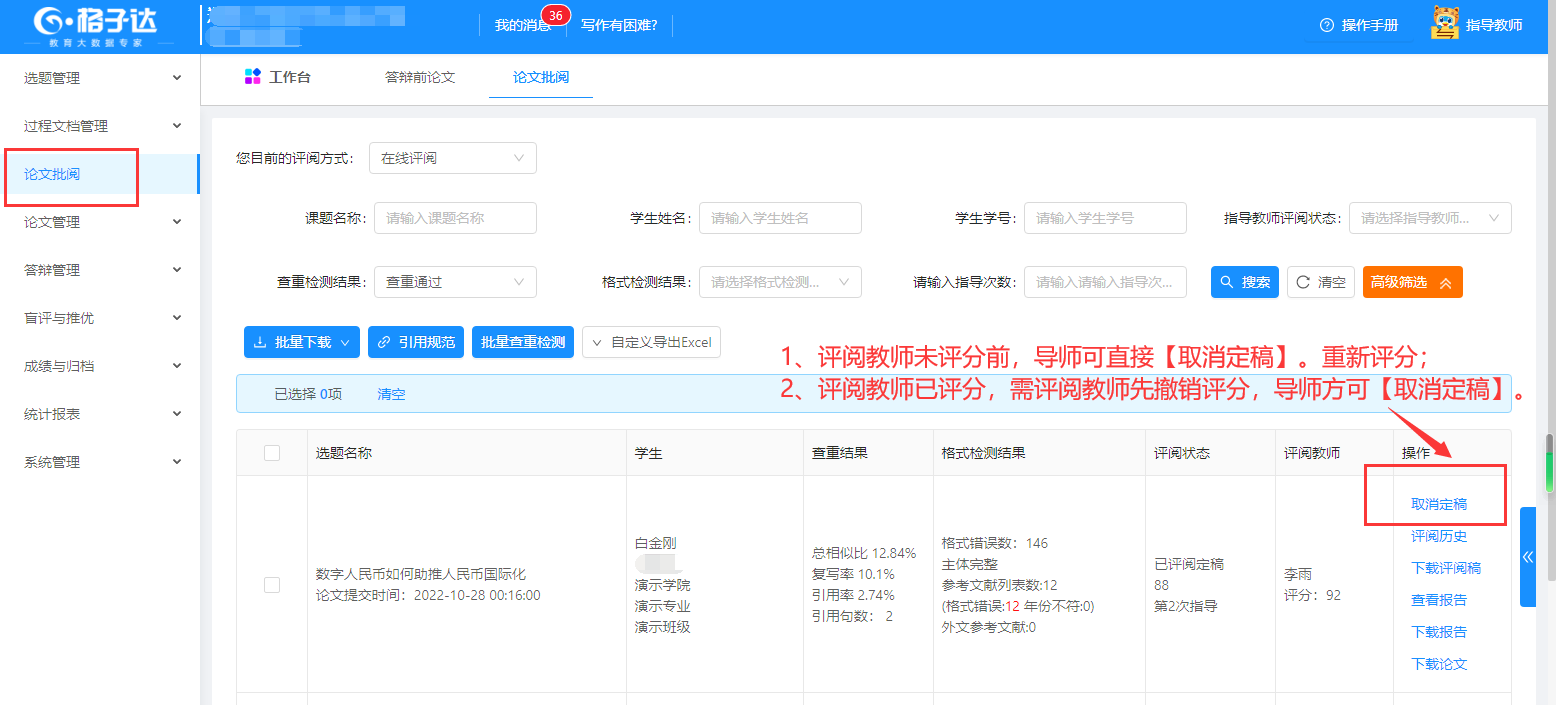The image size is (1556, 705).
Task: Switch to the 答辩前论文 tab
Action: tap(420, 77)
